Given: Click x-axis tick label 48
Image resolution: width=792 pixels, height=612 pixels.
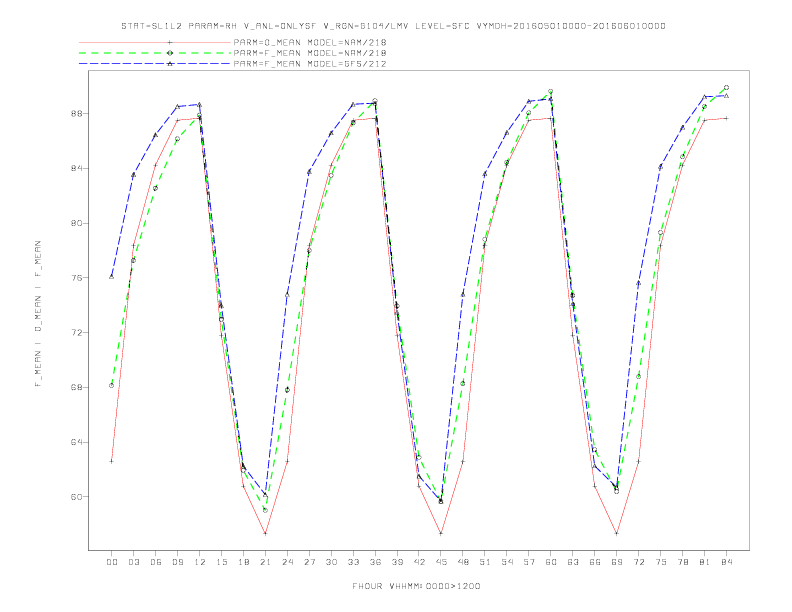Looking at the screenshot, I should tap(463, 562).
